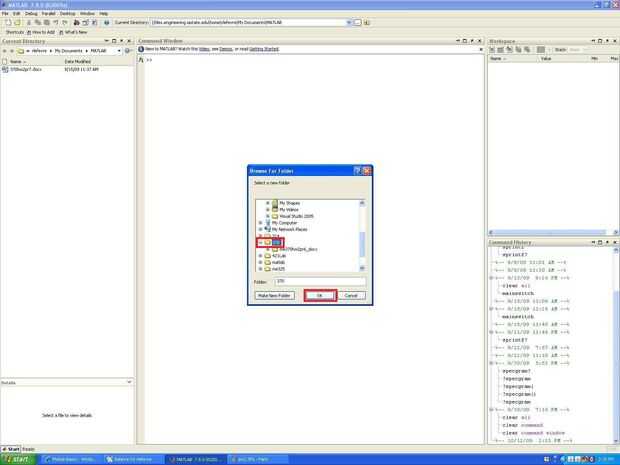This screenshot has height=465, width=620.
Task: Click the Simulink icon in the toolbar
Action: click(76, 23)
